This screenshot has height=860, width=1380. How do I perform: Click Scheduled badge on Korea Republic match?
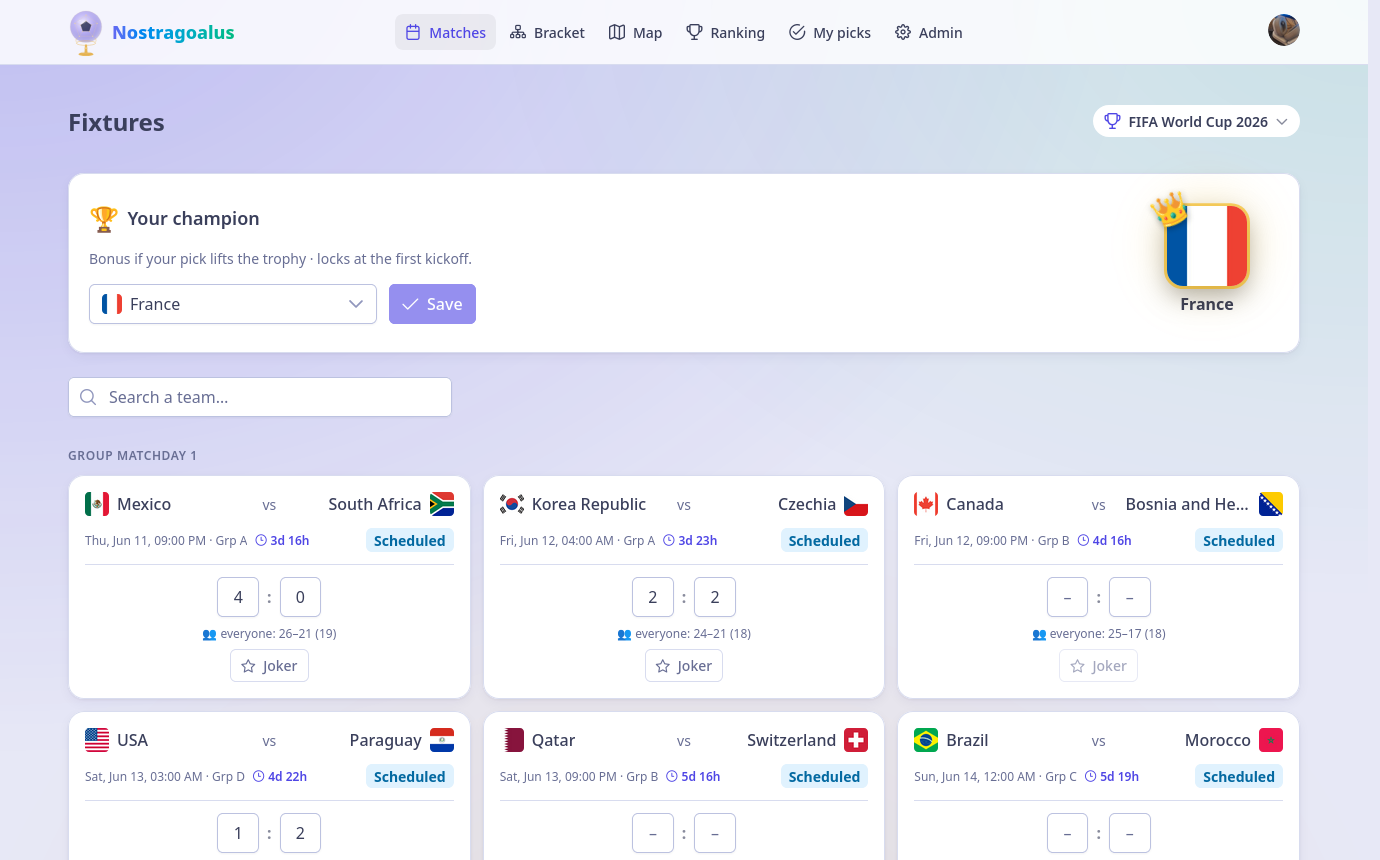coord(824,541)
